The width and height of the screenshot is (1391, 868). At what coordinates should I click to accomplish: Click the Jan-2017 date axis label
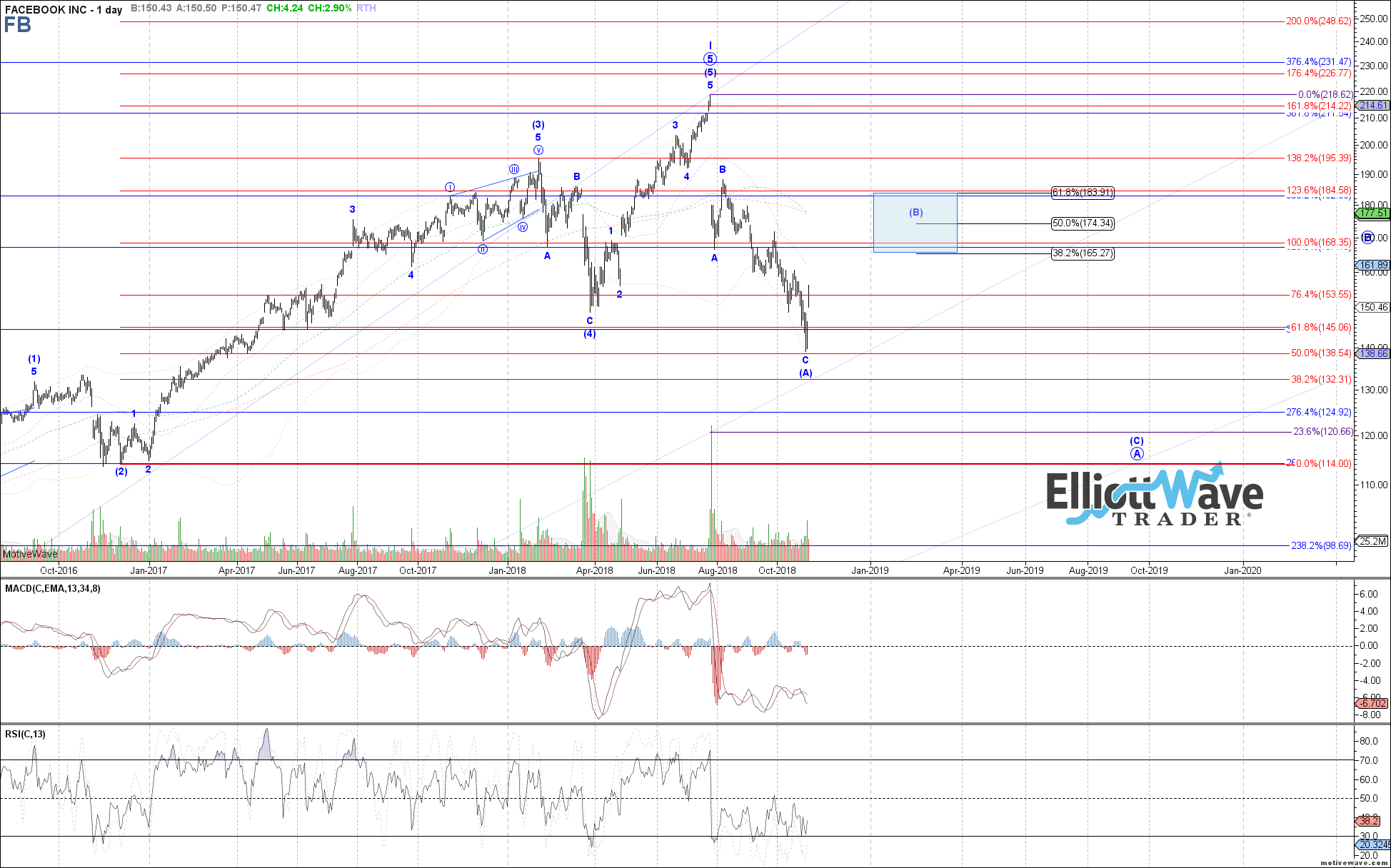[x=149, y=570]
